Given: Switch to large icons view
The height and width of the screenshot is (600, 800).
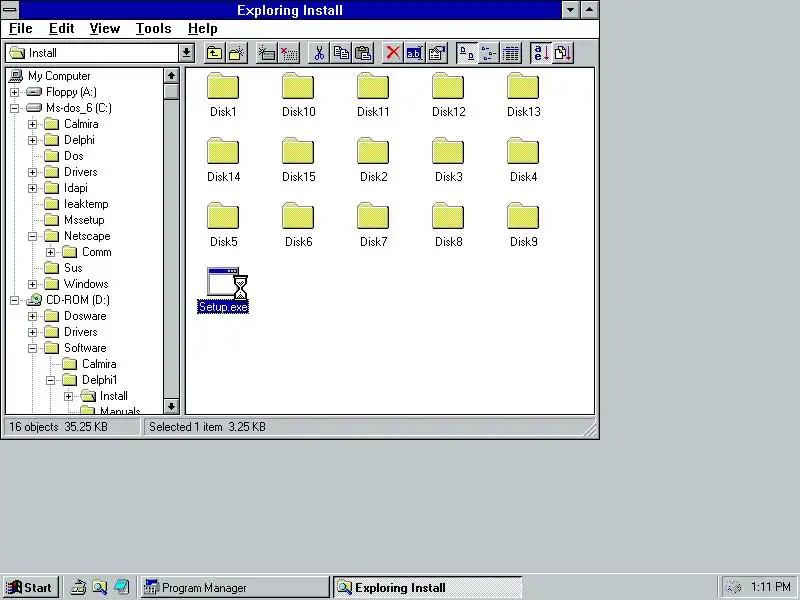Looking at the screenshot, I should pos(467,53).
